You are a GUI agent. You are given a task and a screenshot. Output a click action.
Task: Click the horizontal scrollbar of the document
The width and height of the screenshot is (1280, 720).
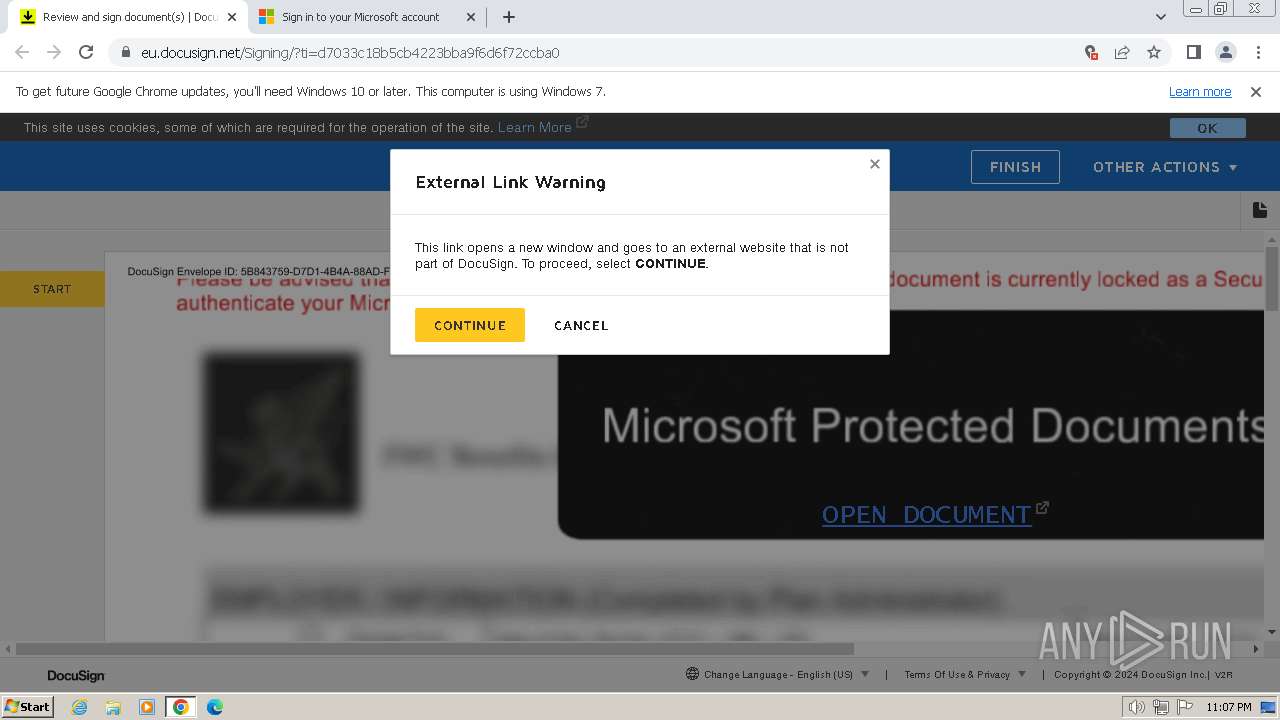pyautogui.click(x=435, y=648)
